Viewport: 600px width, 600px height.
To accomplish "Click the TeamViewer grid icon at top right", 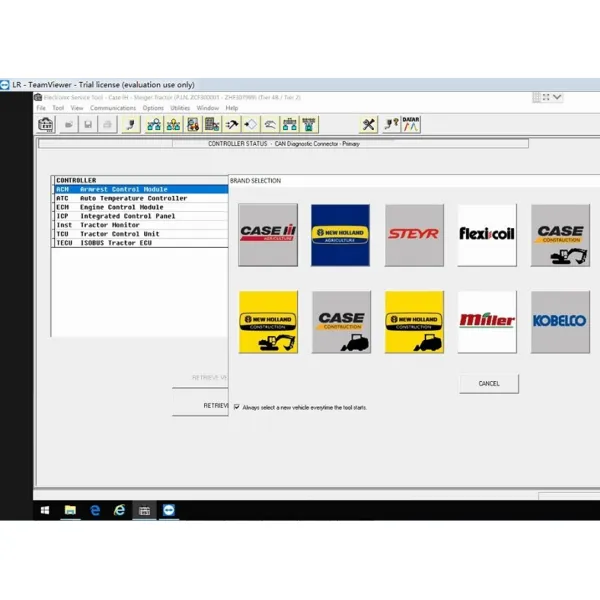I will pos(536,97).
